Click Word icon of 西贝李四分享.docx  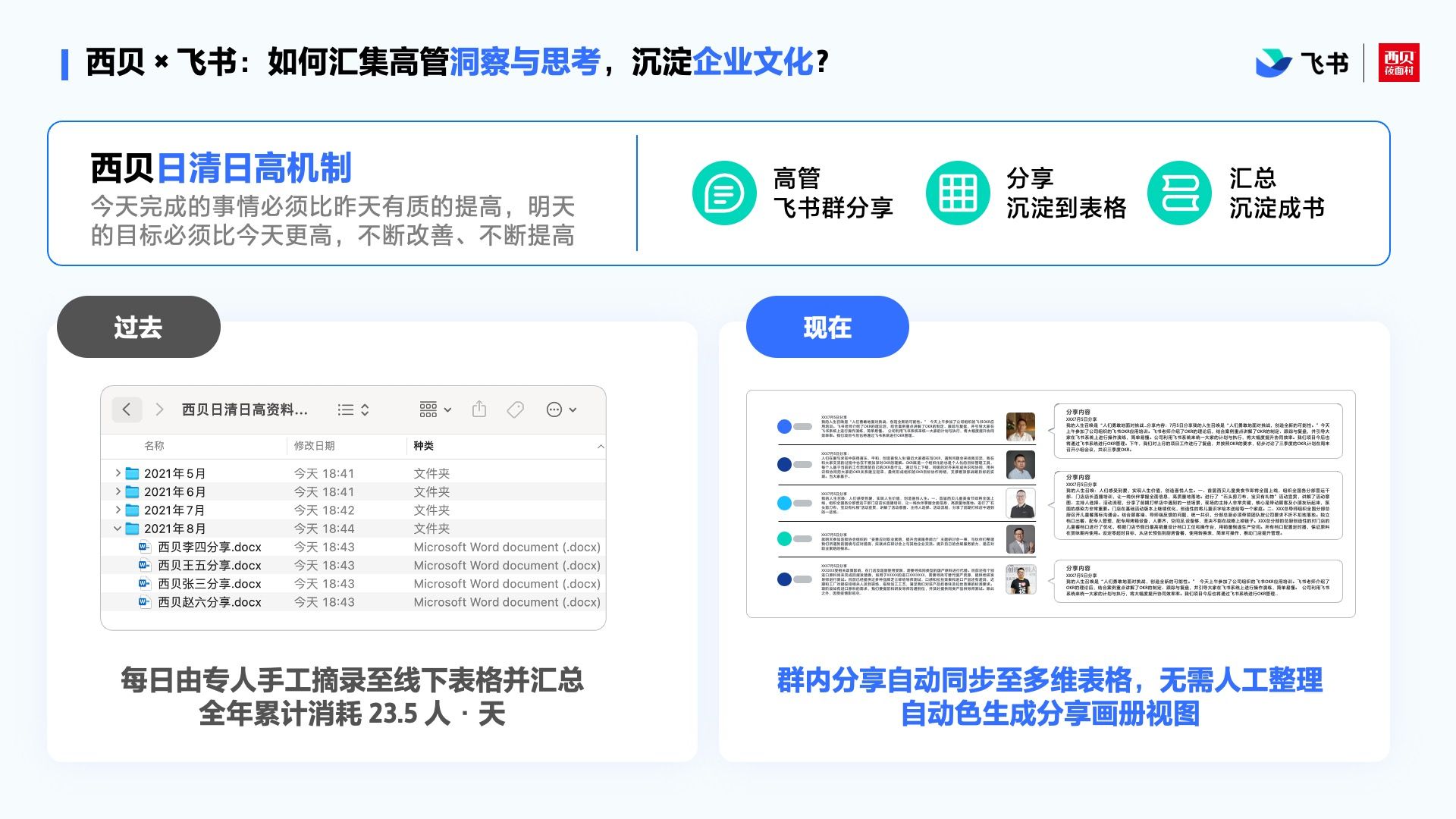click(144, 547)
